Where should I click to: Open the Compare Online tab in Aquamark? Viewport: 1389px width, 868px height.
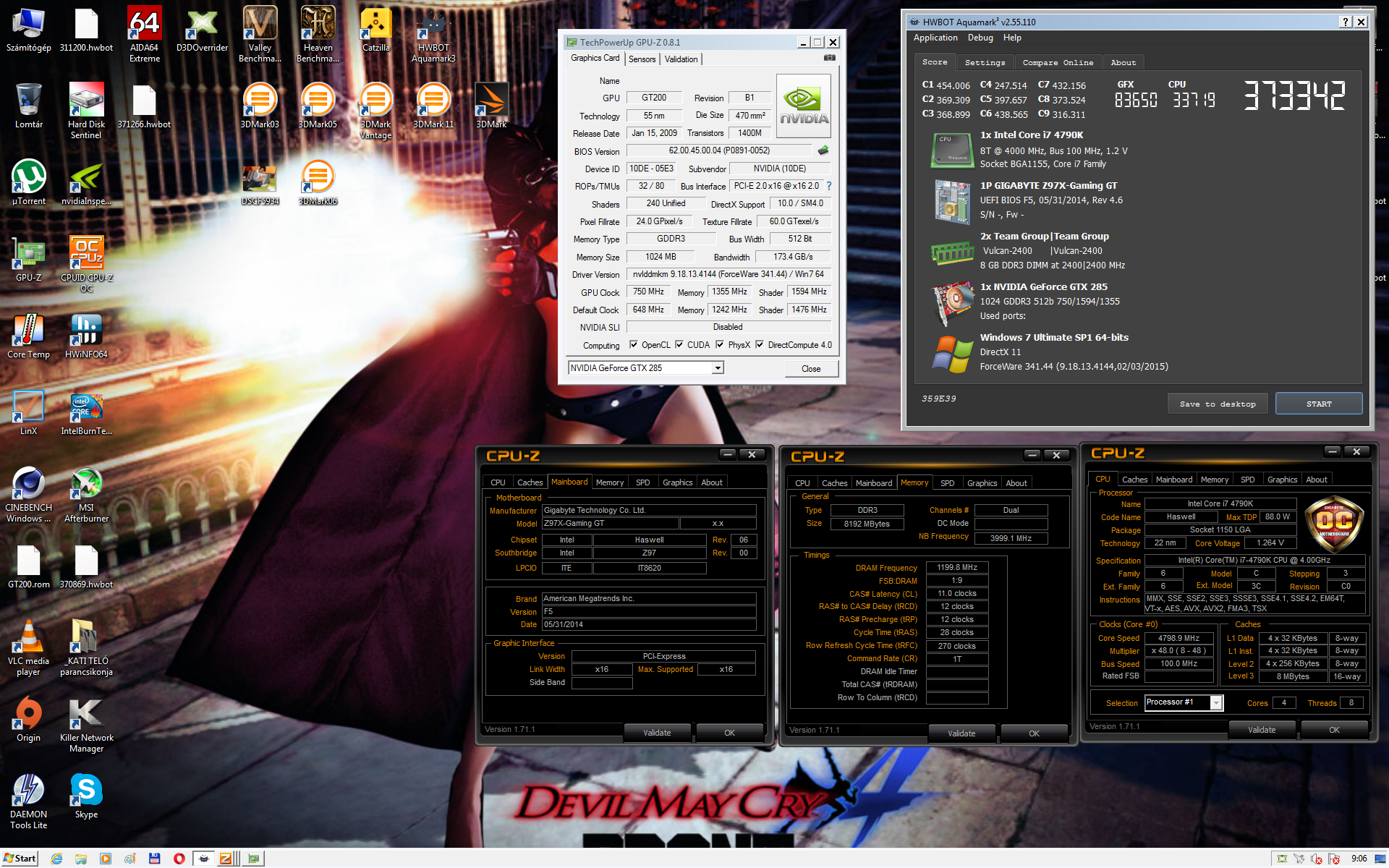[x=1058, y=63]
